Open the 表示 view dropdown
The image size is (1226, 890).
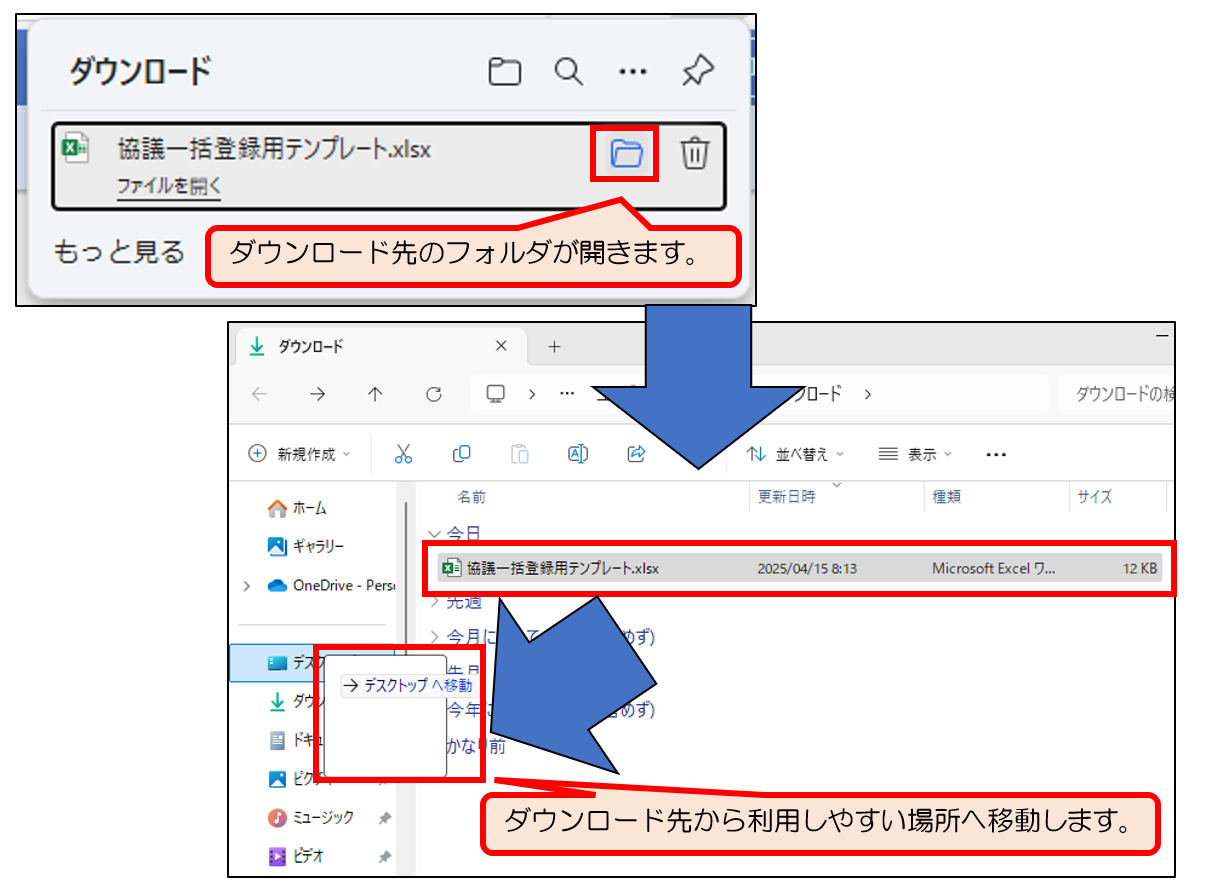tap(915, 454)
